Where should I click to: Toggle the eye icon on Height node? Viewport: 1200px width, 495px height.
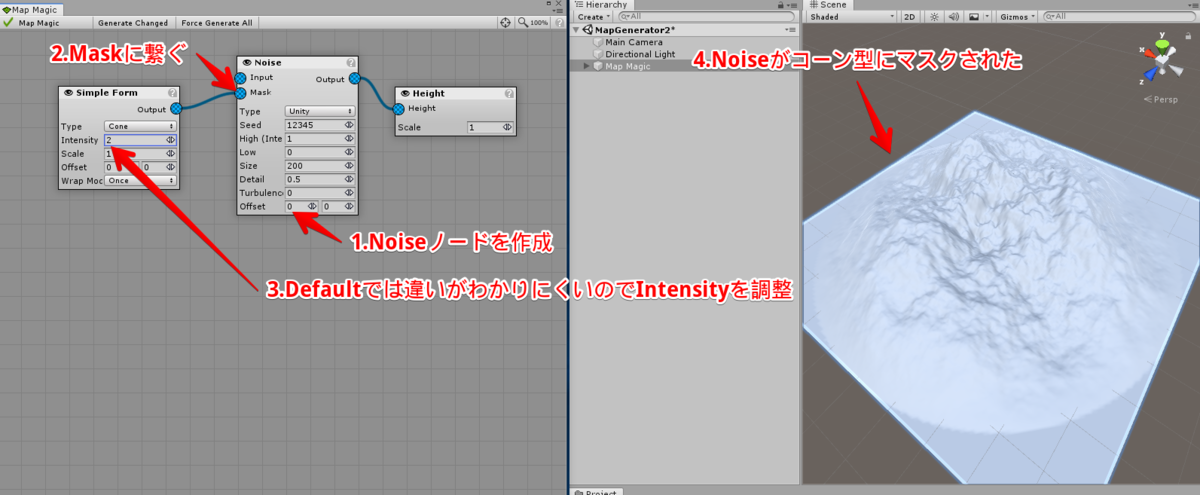pos(405,93)
